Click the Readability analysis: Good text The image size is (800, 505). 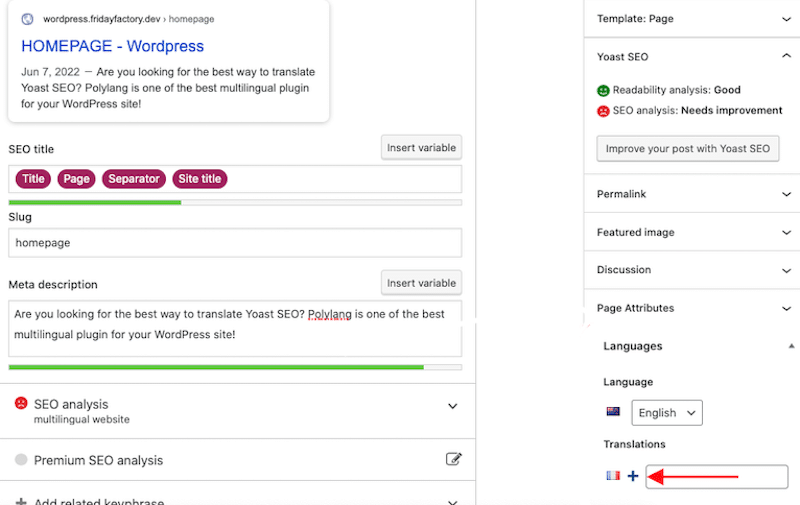coord(677,90)
